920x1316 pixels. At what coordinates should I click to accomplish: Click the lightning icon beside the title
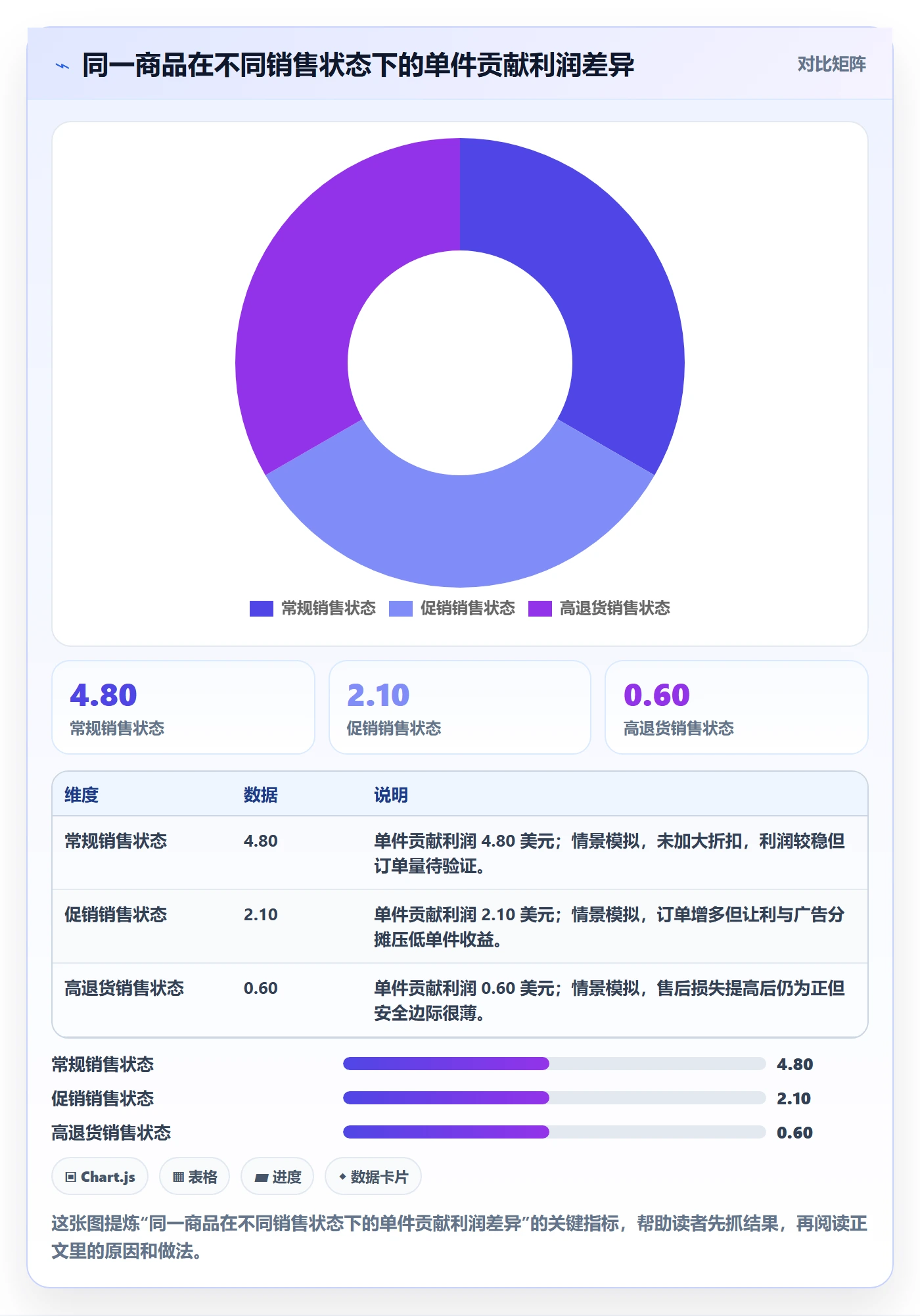(x=62, y=66)
